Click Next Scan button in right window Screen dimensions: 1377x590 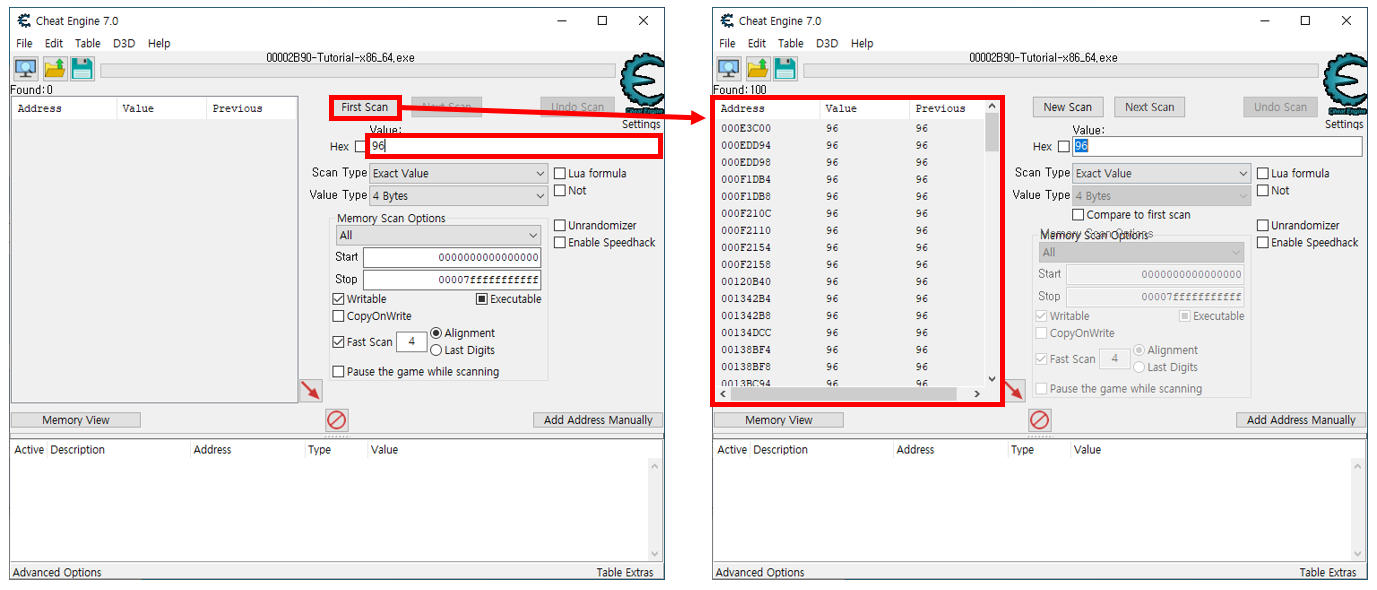[1150, 107]
